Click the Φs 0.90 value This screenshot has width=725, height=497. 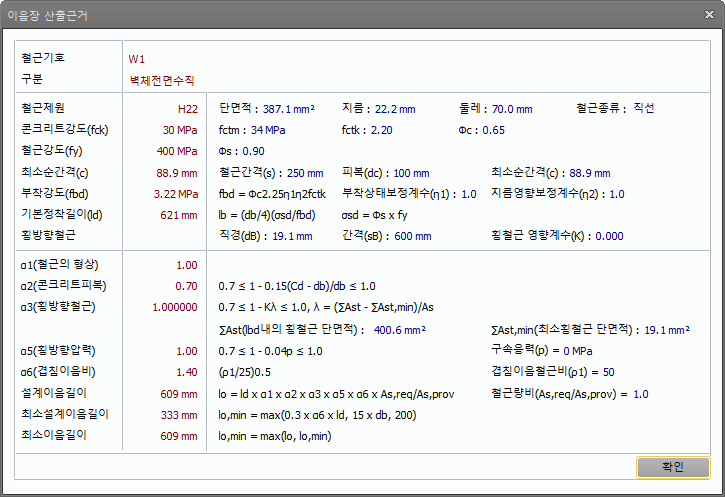[253, 151]
